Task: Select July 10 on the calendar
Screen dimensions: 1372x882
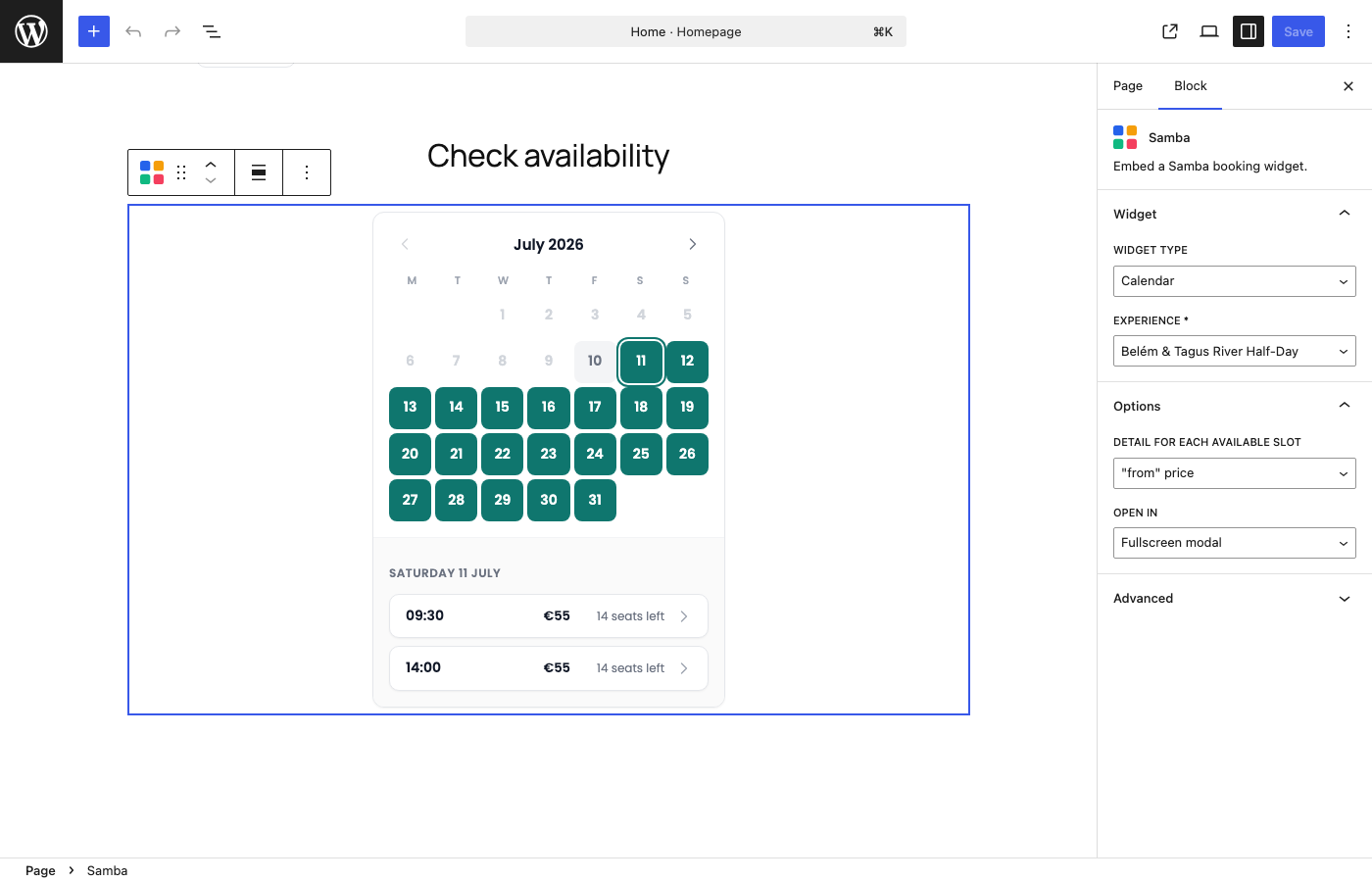Action: (595, 362)
